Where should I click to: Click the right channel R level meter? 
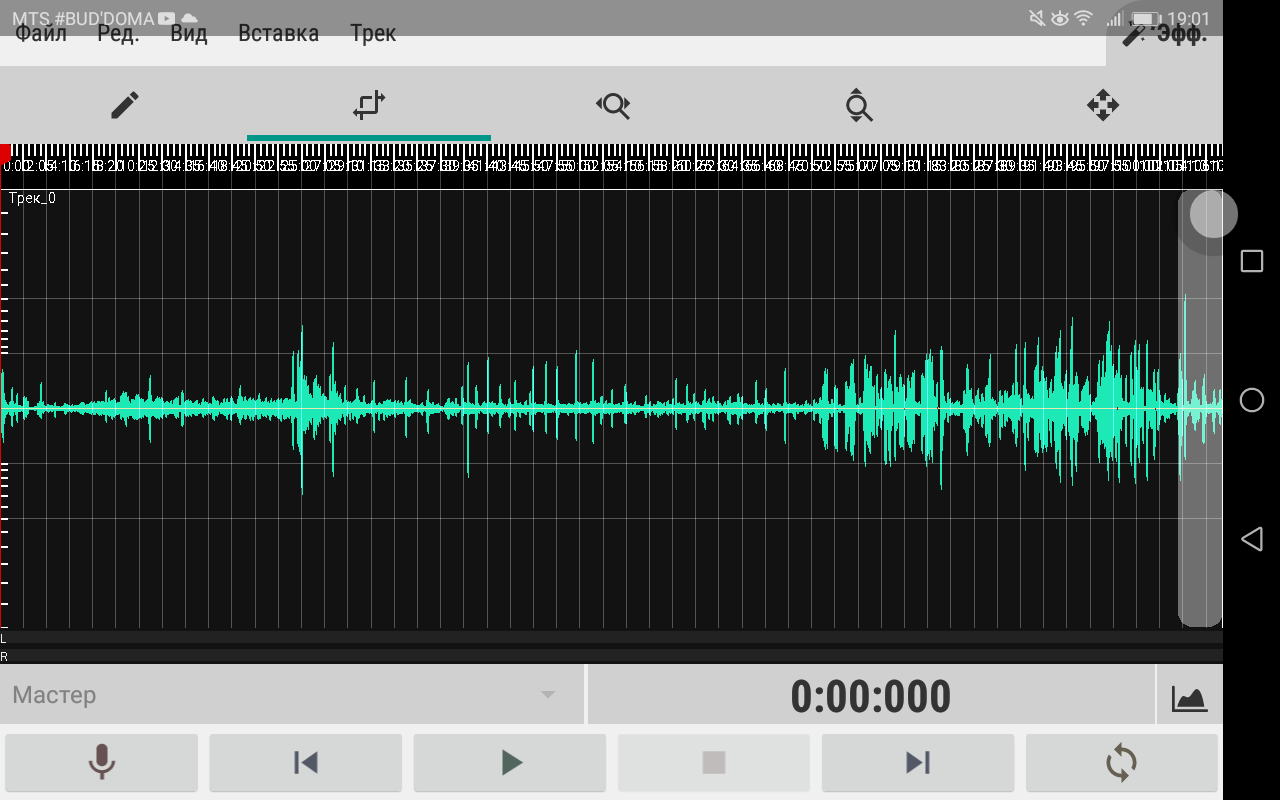click(x=611, y=656)
